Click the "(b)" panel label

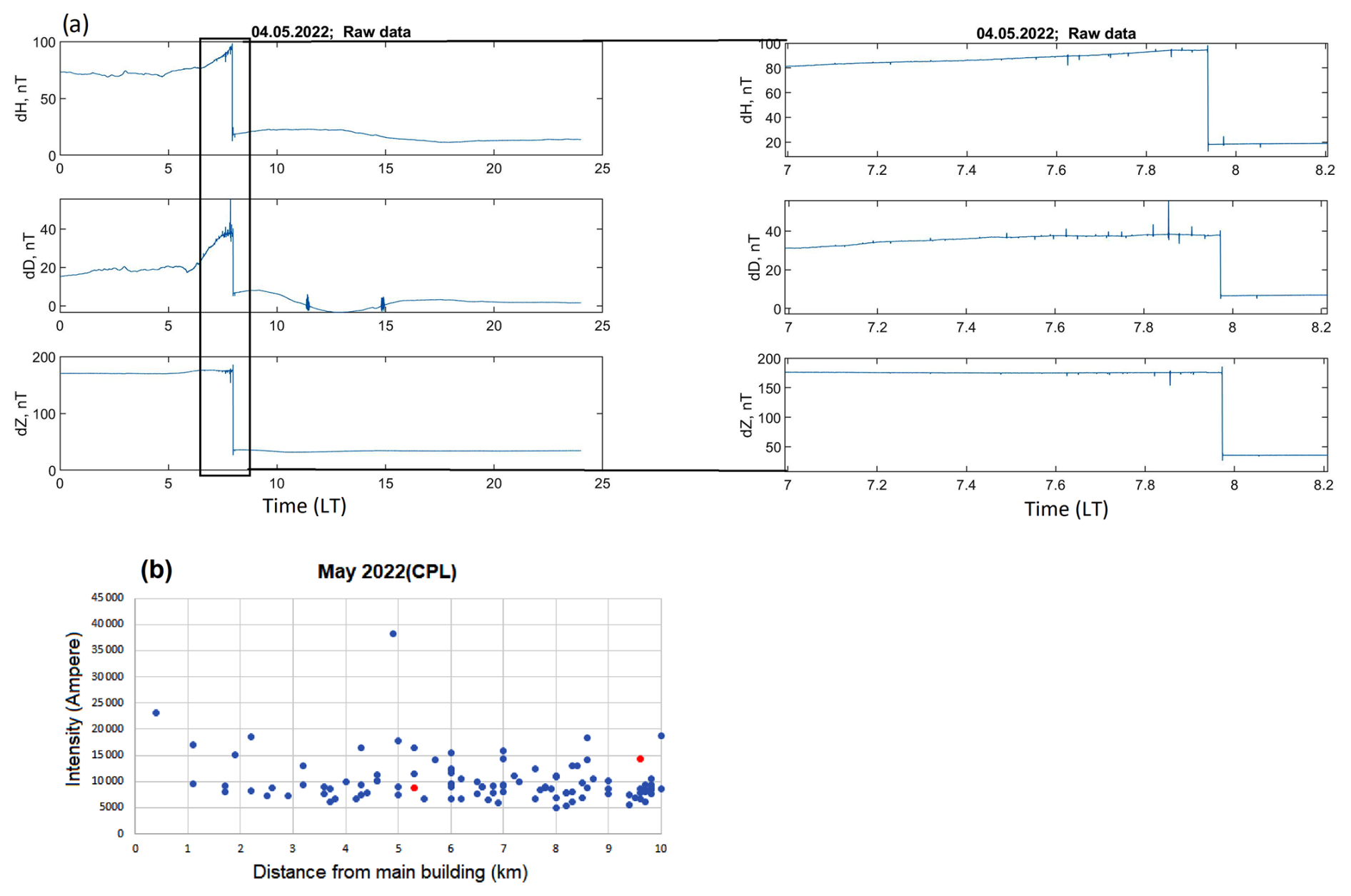click(x=156, y=569)
